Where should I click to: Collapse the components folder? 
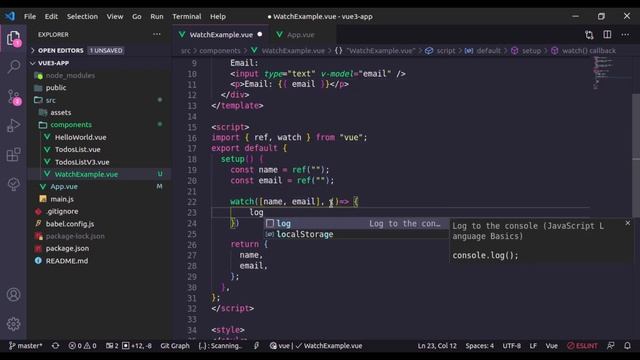(x=100, y=124)
